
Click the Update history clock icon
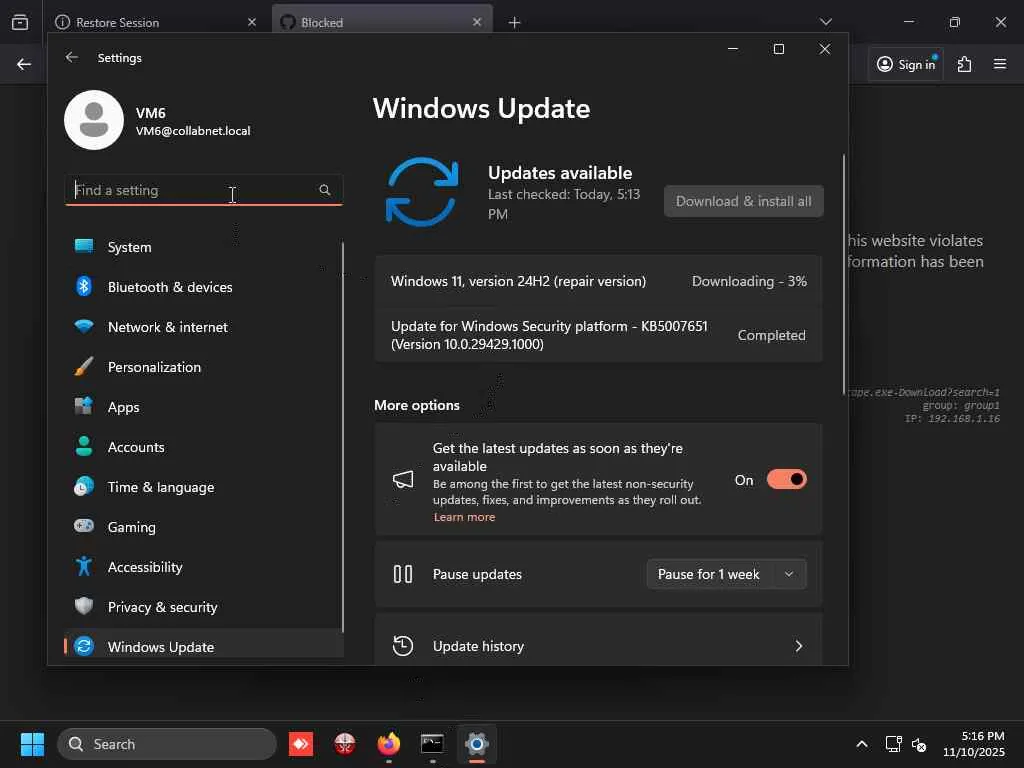coord(403,646)
